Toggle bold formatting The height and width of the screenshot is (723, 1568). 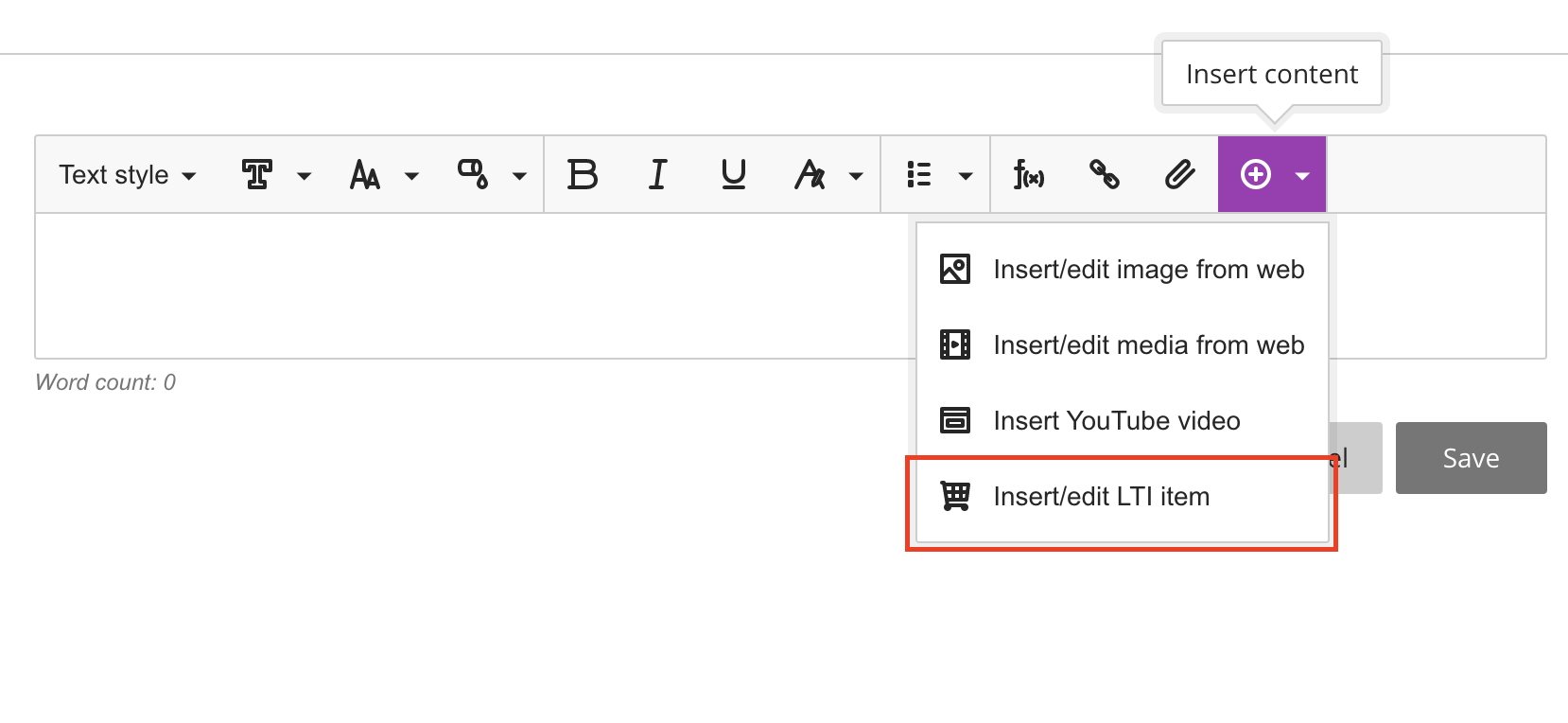tap(583, 175)
